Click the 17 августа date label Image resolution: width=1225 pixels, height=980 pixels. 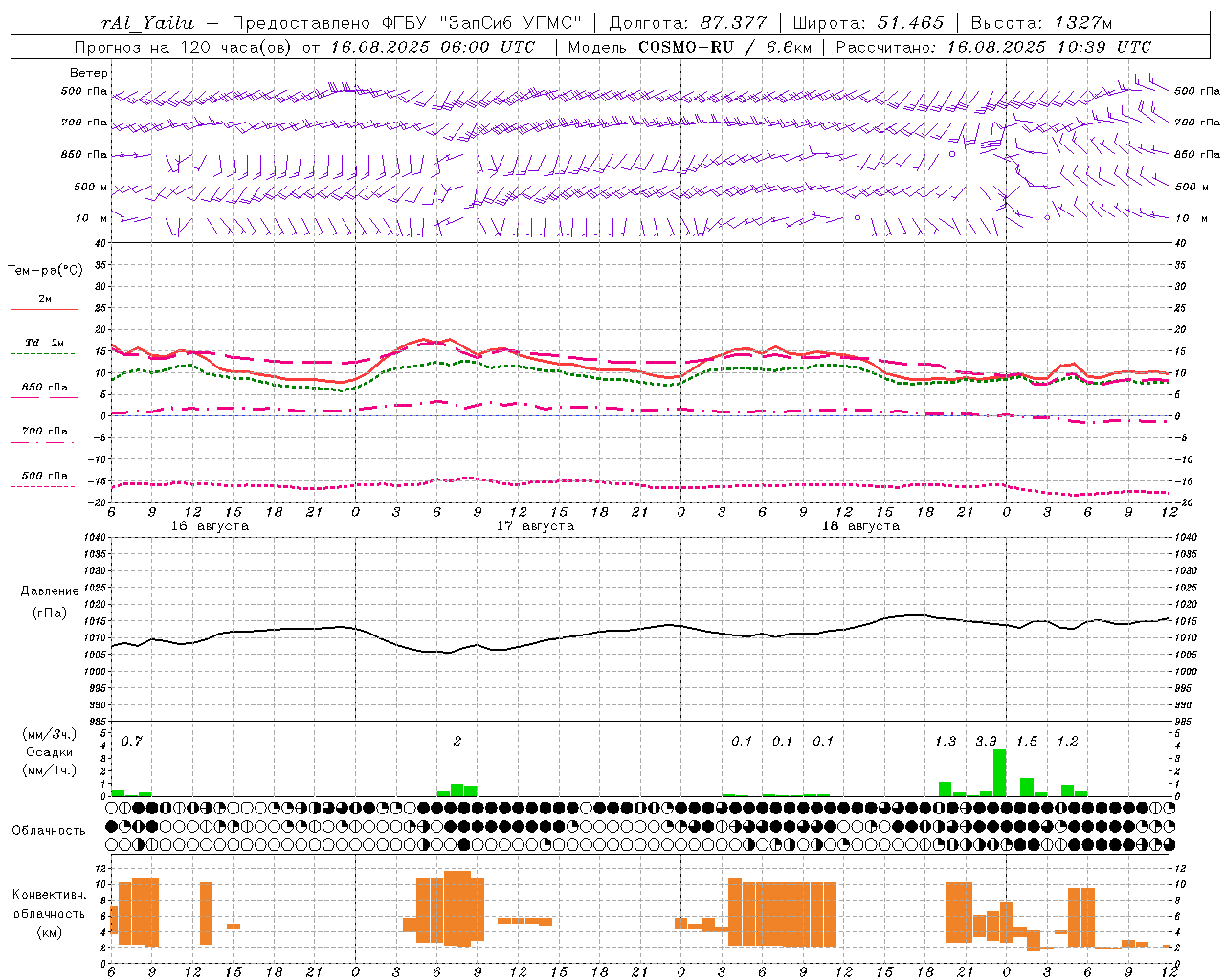[535, 526]
